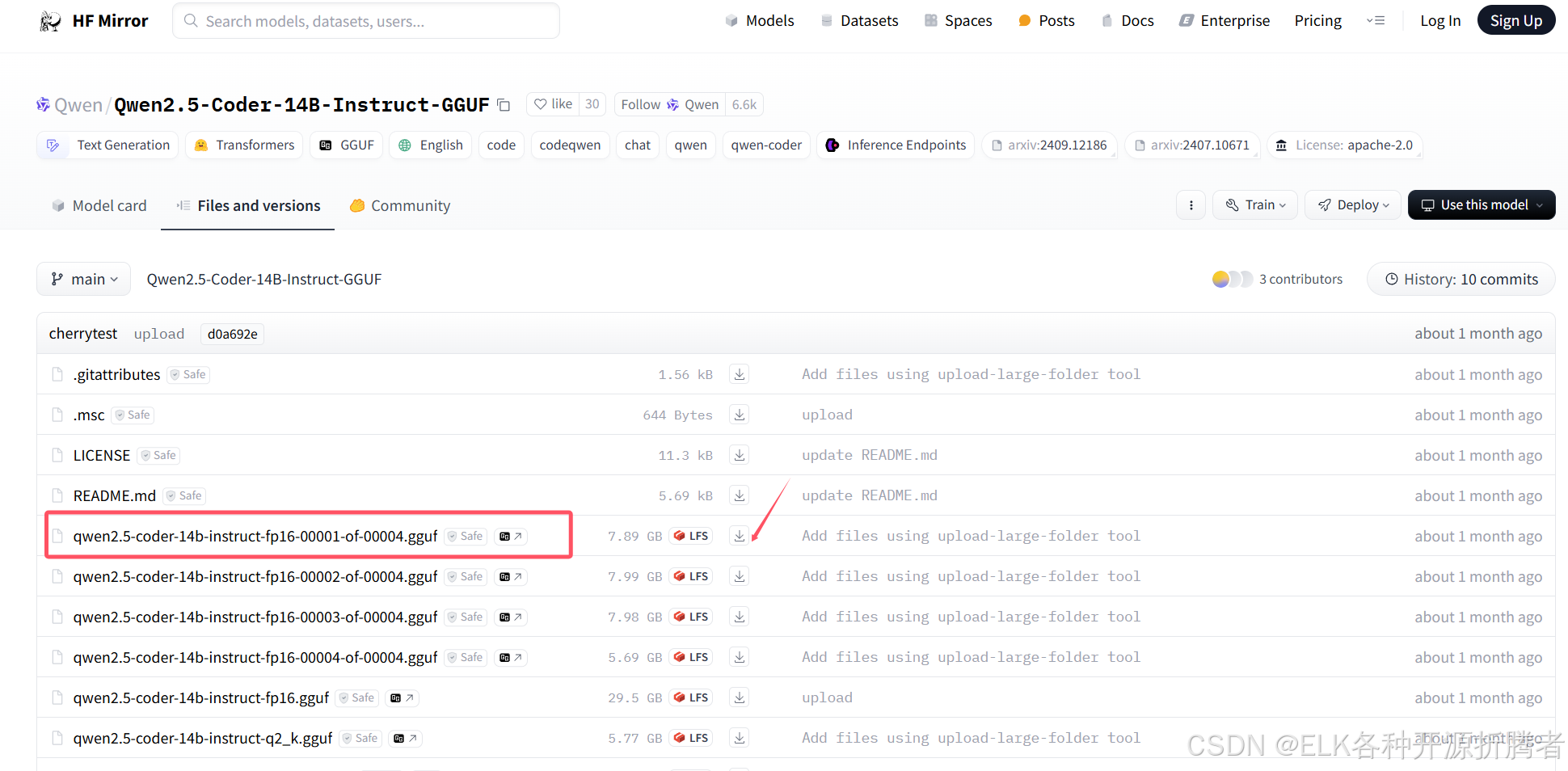Screen dimensions: 1568x771
Task: Open the README.md file
Action: coord(115,495)
